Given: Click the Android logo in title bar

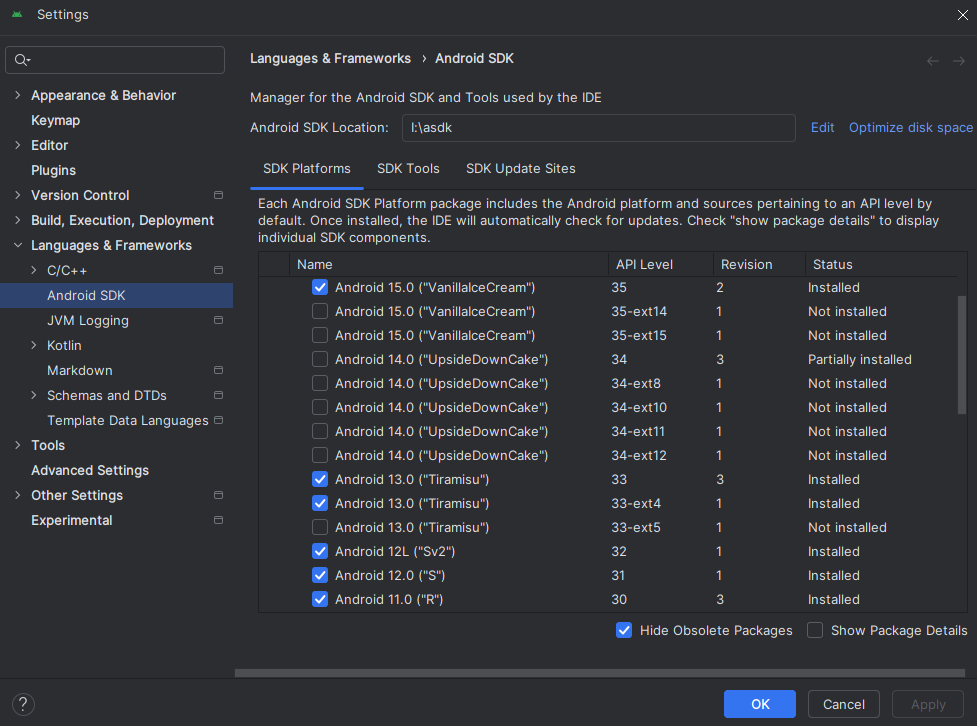Looking at the screenshot, I should tap(17, 14).
